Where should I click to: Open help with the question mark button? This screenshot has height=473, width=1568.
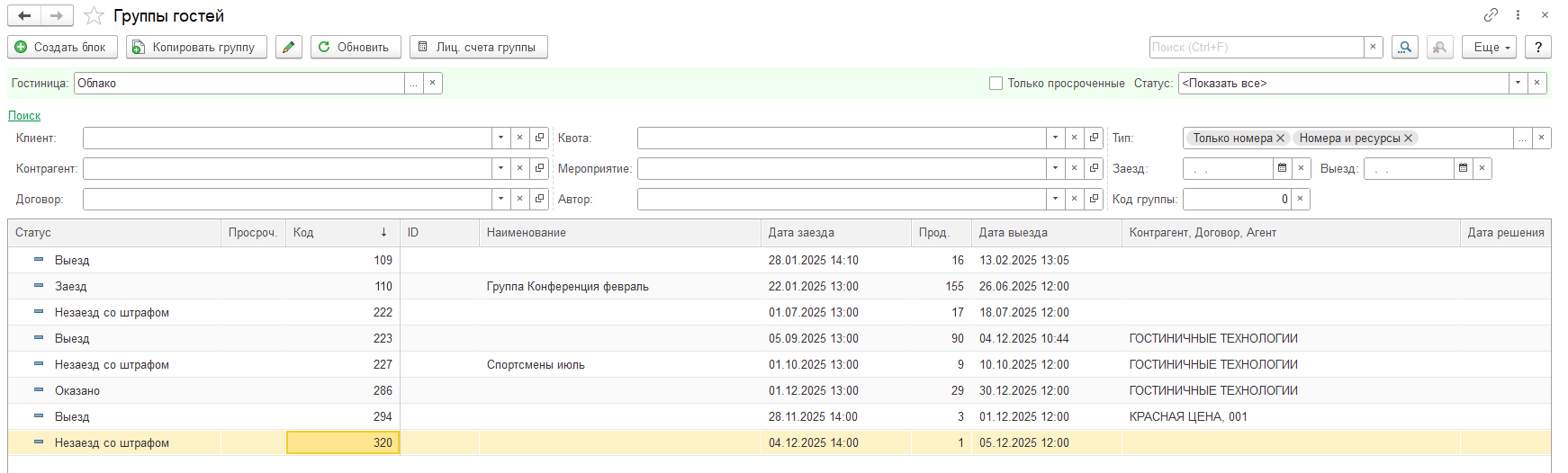[1538, 47]
